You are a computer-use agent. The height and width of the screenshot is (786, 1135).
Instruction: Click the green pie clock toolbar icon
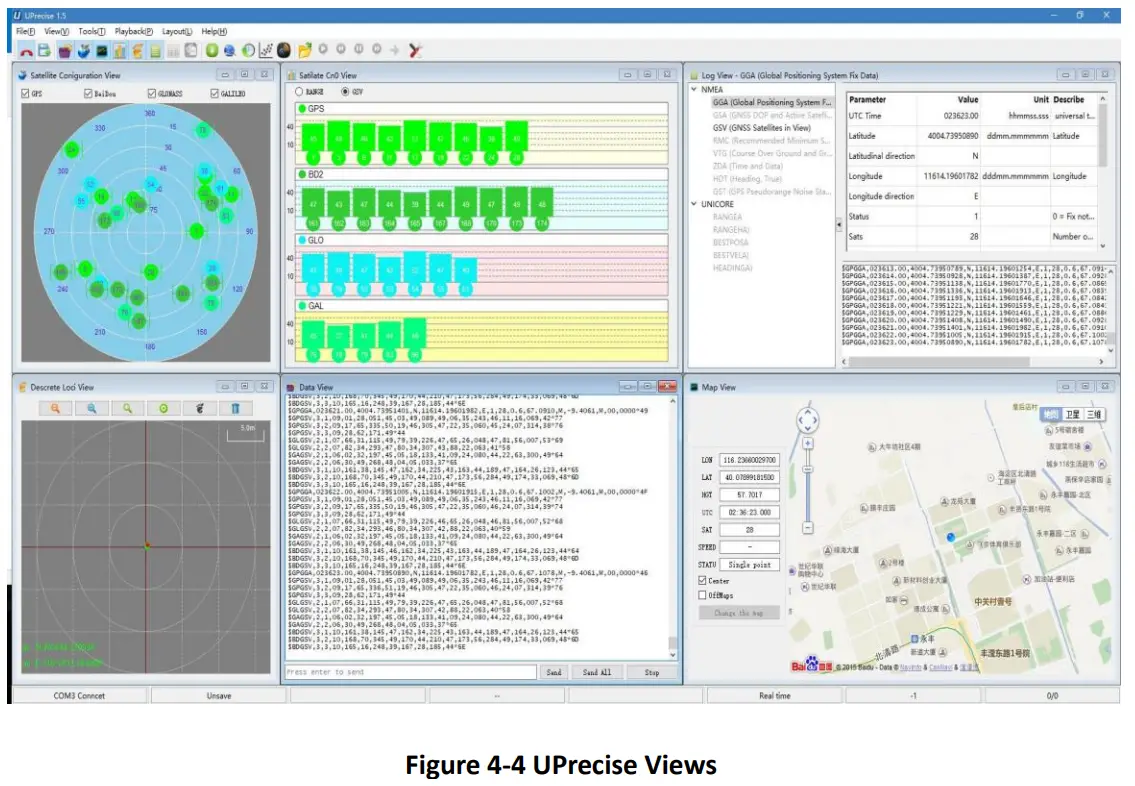tap(248, 50)
